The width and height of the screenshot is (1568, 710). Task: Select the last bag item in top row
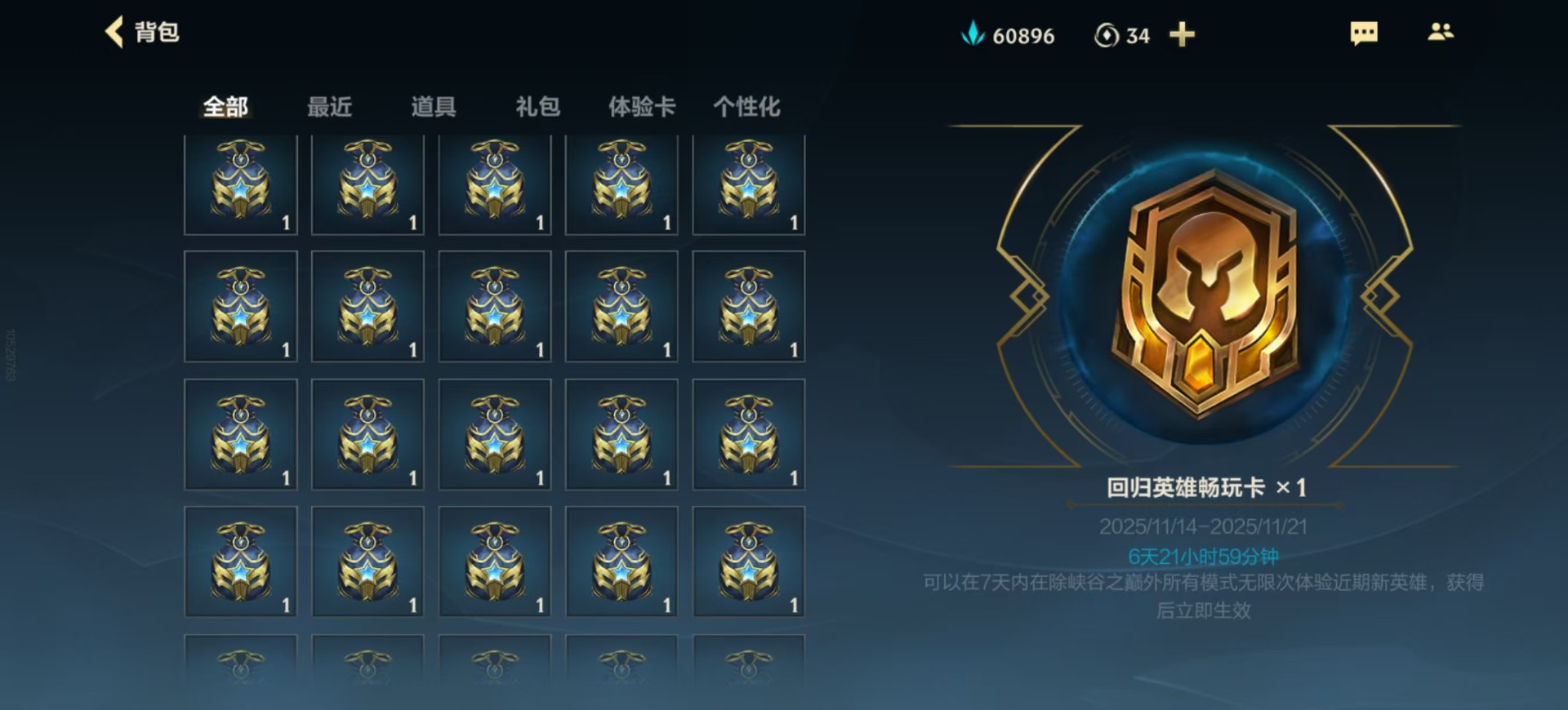[x=749, y=185]
